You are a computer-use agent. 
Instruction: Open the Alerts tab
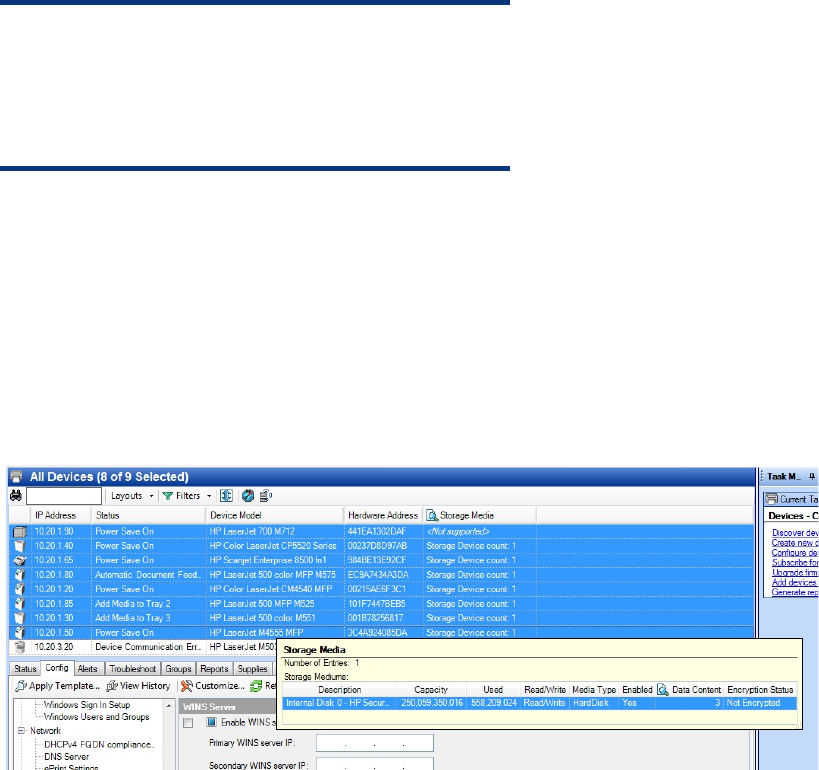tap(88, 669)
